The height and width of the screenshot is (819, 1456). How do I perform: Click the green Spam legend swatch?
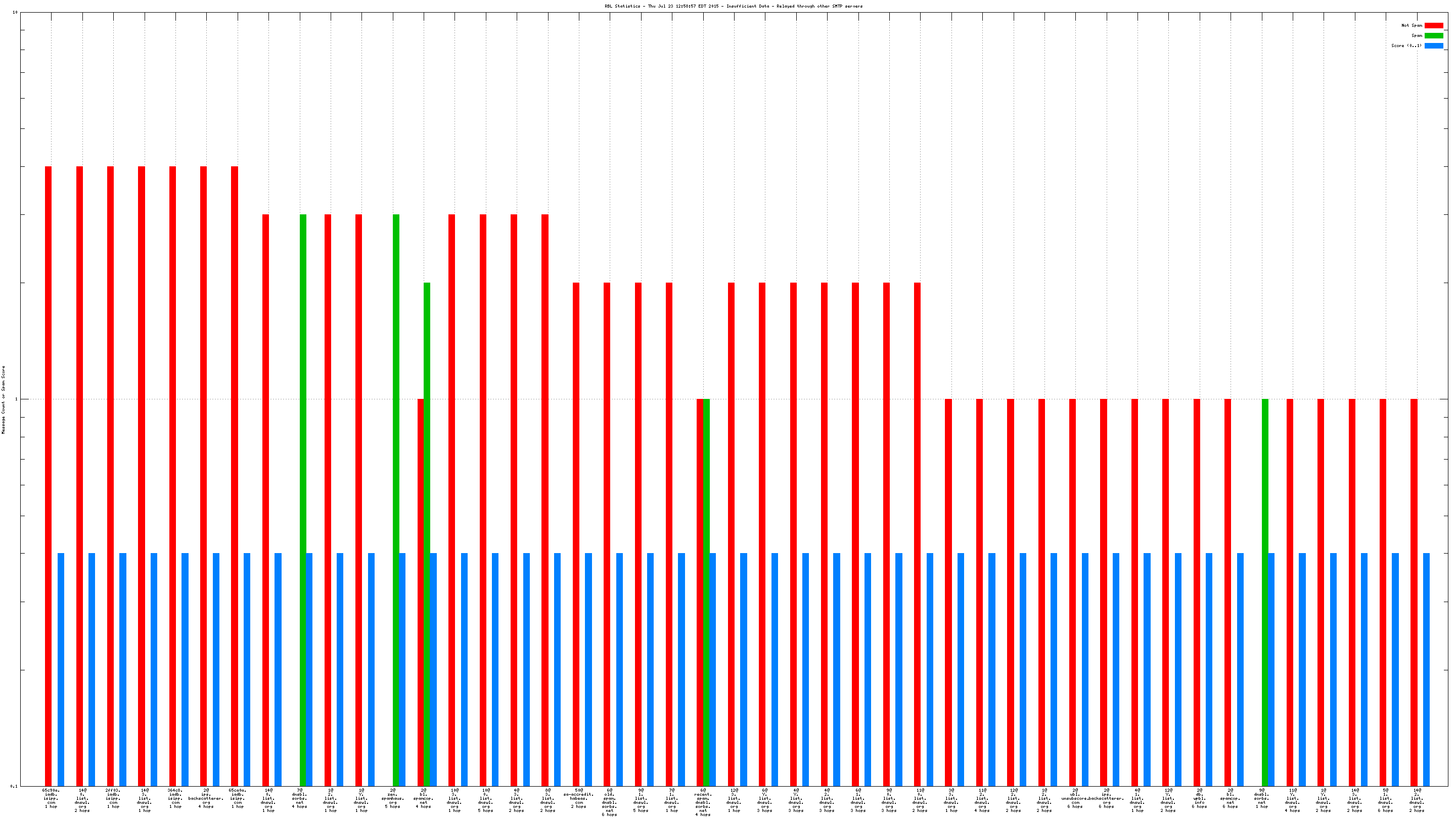click(1433, 35)
